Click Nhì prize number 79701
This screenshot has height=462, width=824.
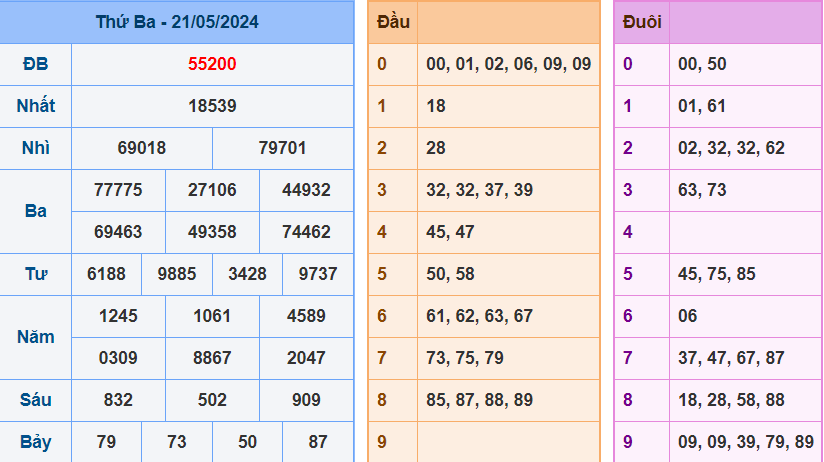[x=283, y=148]
